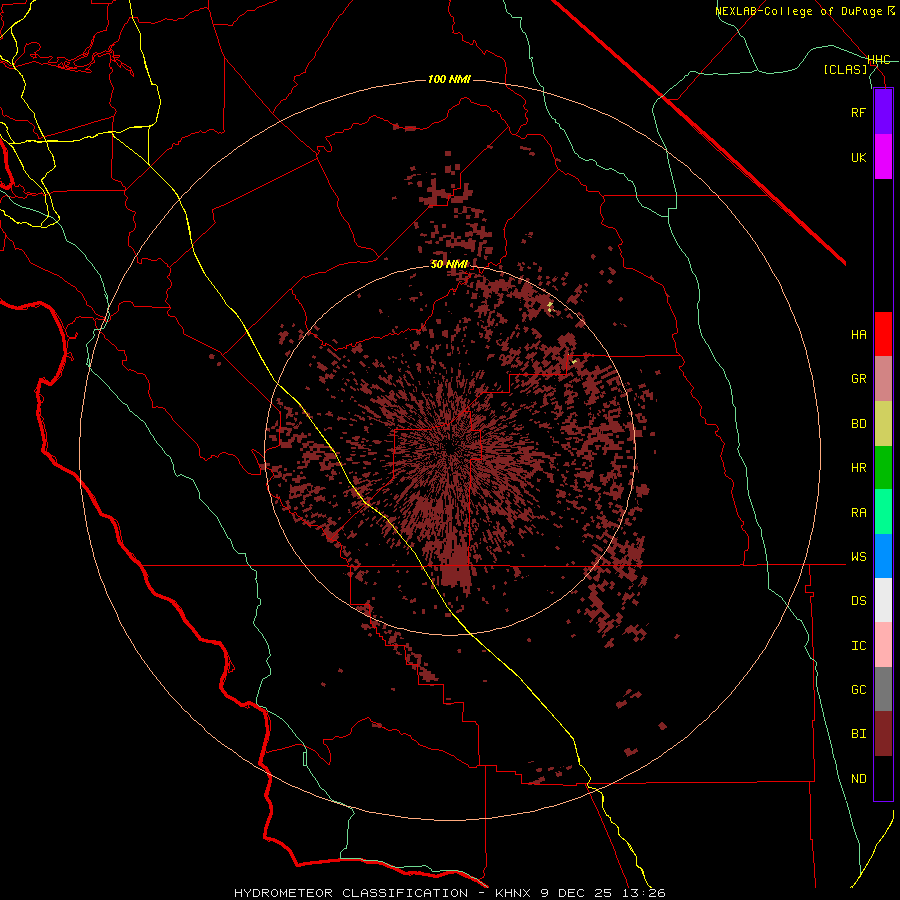Click the ND legend label
900x900 pixels.
[858, 778]
